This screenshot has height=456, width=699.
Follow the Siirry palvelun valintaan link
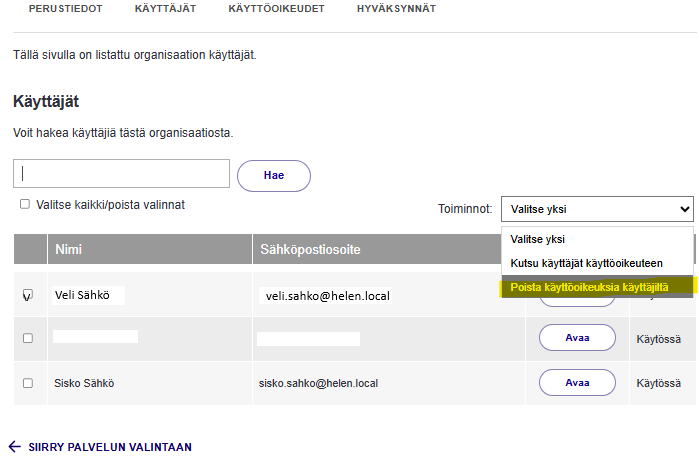[110, 447]
